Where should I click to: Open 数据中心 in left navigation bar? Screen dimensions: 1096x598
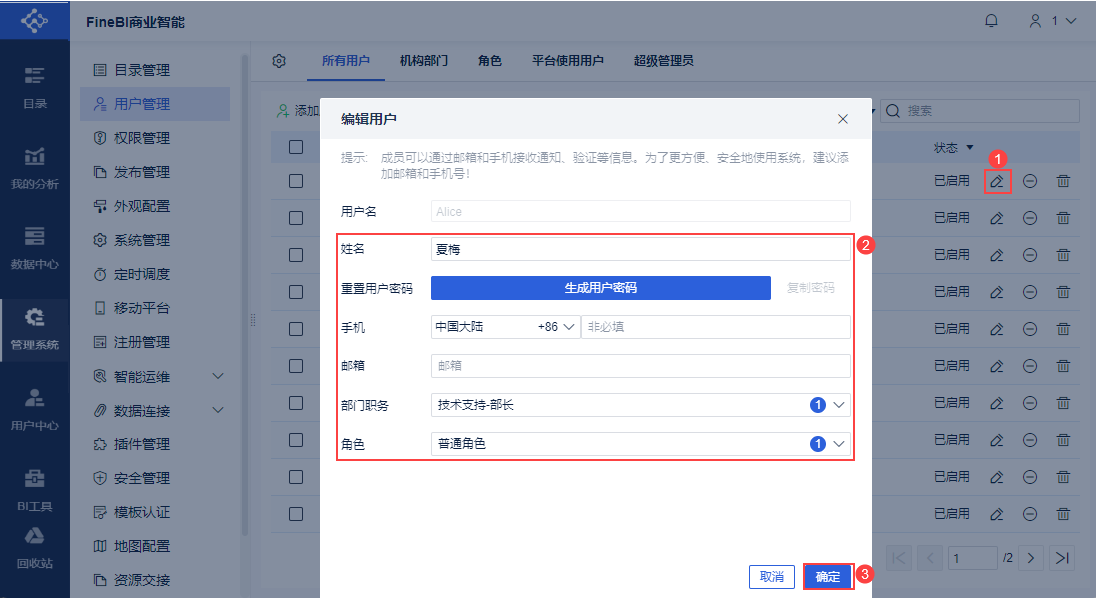34,248
